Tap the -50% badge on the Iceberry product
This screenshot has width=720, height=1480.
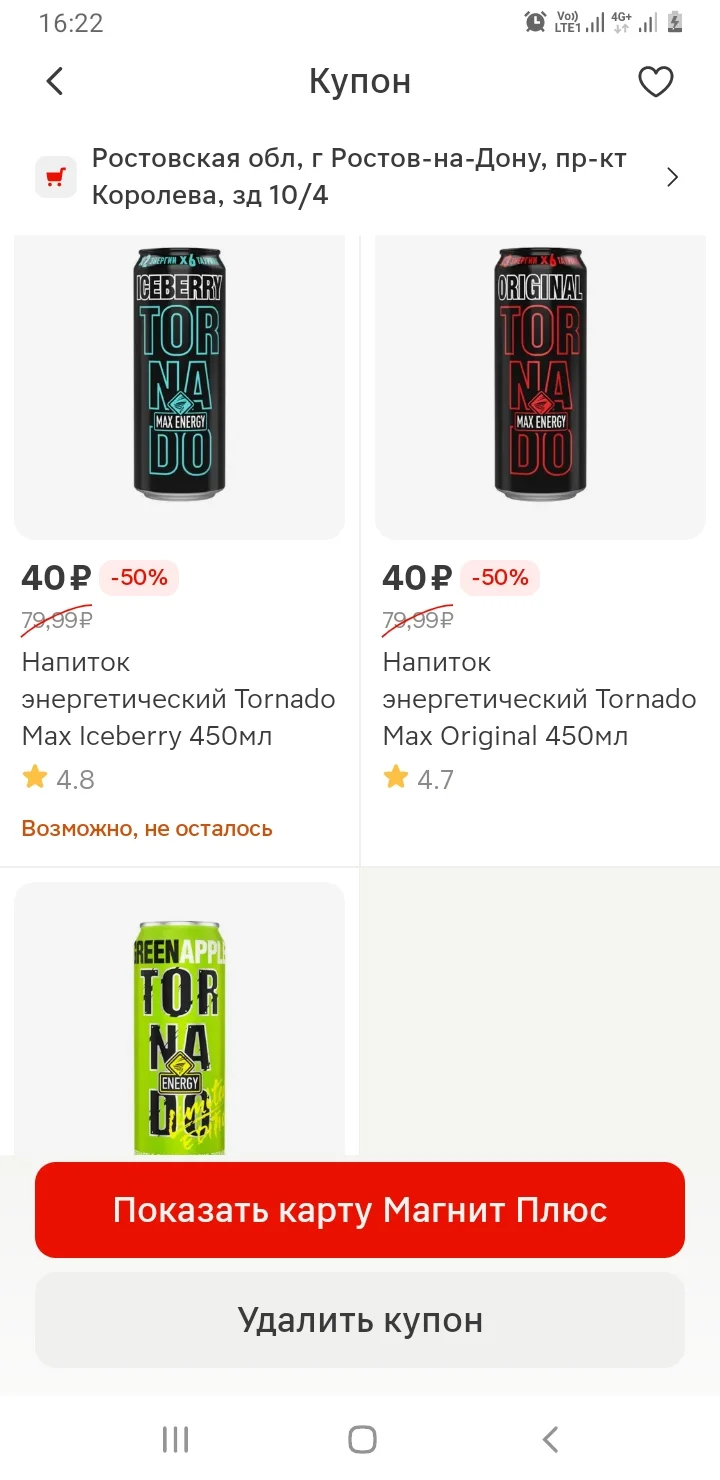pos(139,578)
